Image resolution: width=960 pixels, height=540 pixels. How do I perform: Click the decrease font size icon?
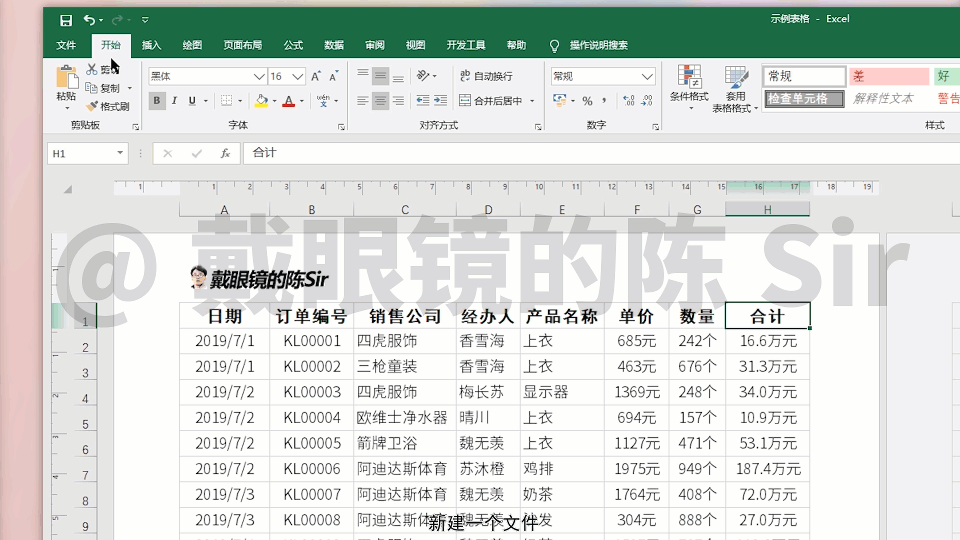click(334, 77)
